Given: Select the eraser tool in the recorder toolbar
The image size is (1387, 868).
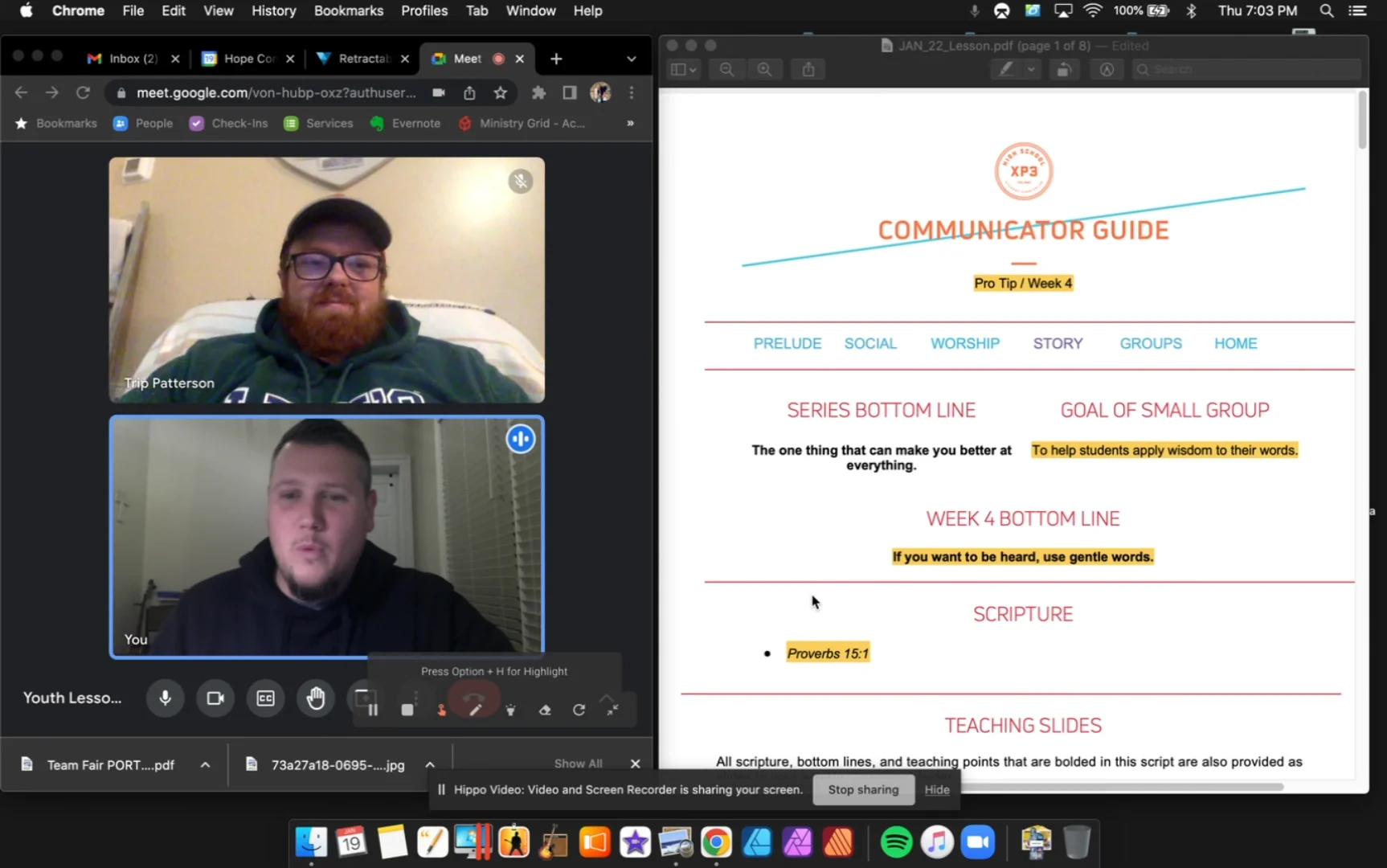Looking at the screenshot, I should tap(545, 710).
